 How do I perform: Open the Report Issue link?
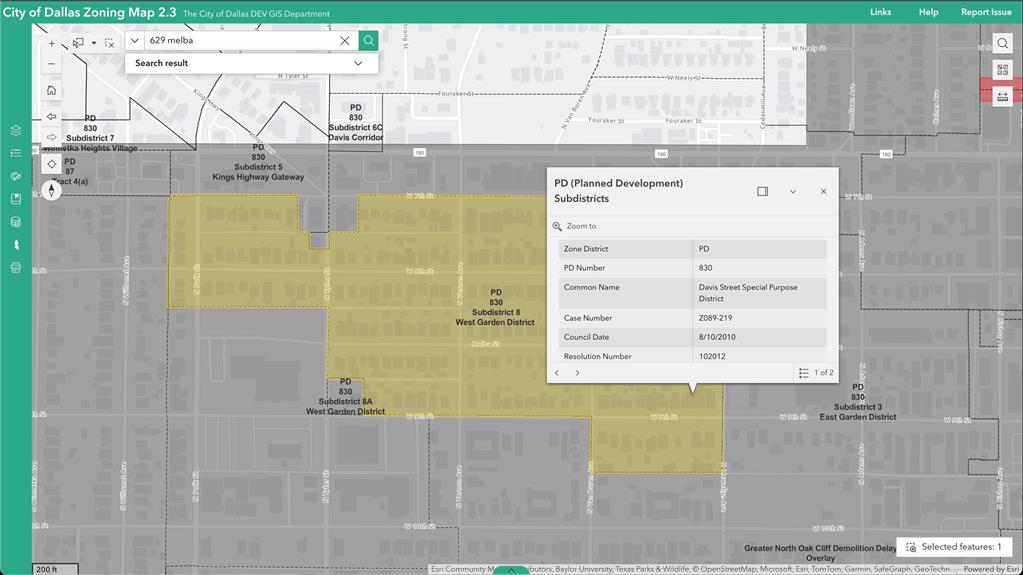click(x=986, y=12)
